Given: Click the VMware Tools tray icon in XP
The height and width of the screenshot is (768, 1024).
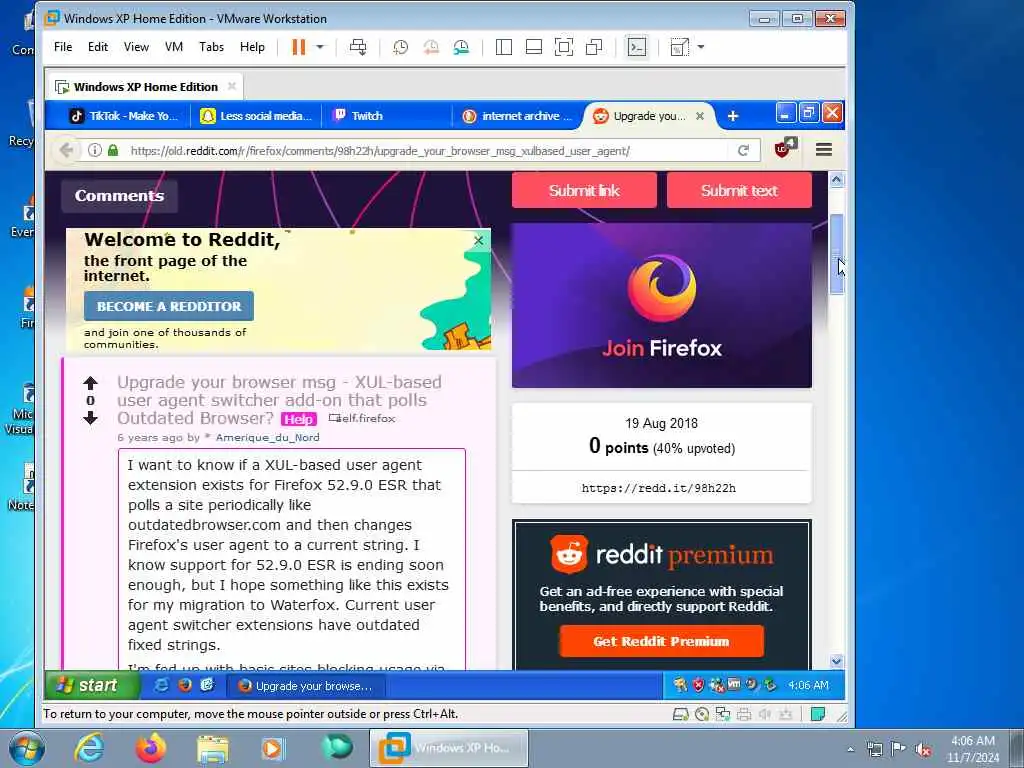Looking at the screenshot, I should click(734, 684).
